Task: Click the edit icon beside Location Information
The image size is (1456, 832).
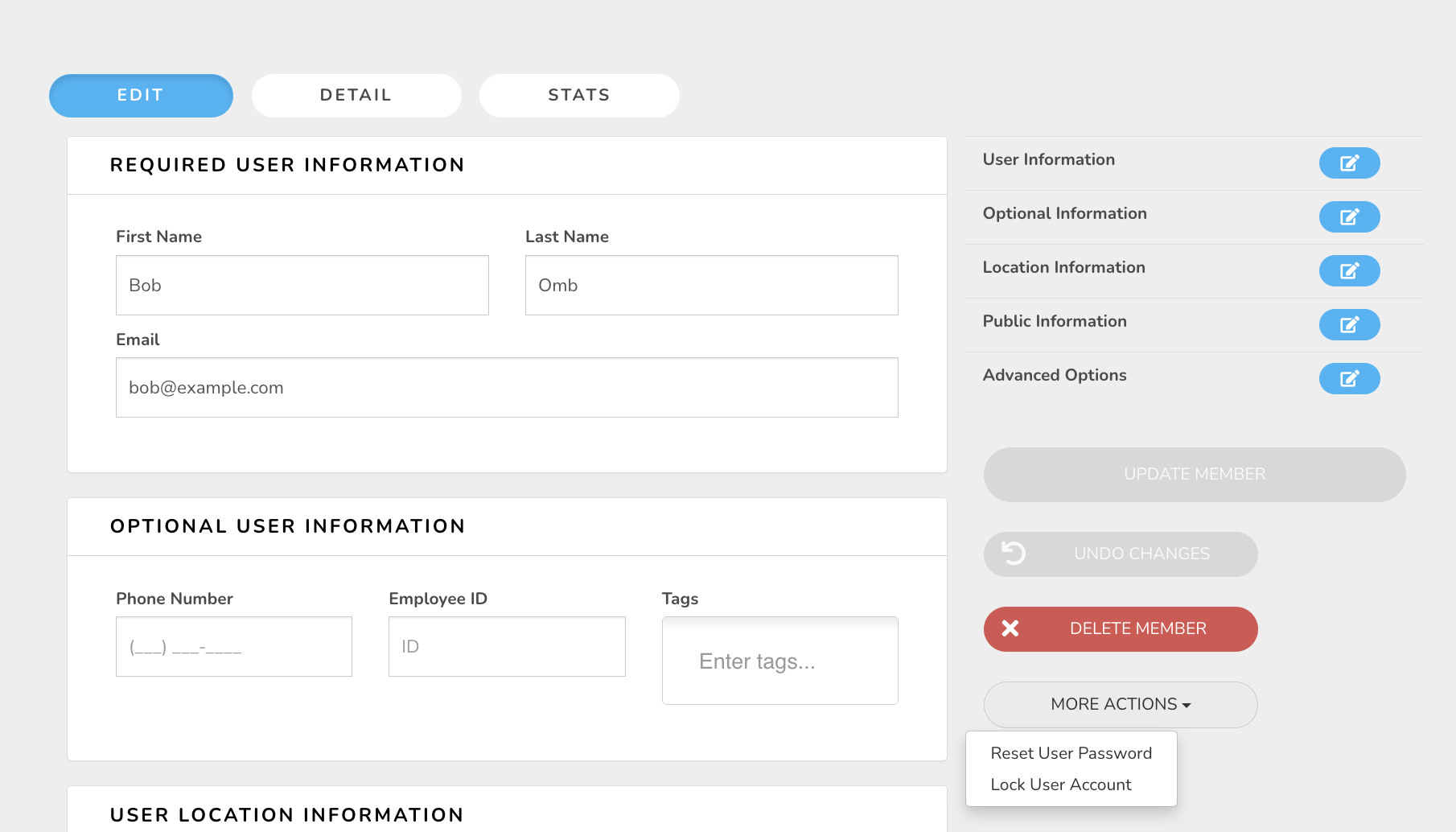Action: coord(1349,271)
